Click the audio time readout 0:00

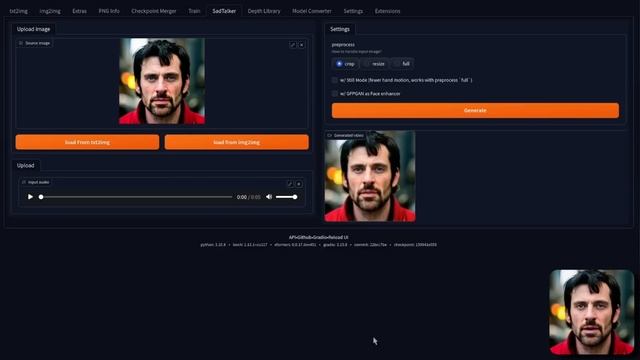click(x=242, y=197)
